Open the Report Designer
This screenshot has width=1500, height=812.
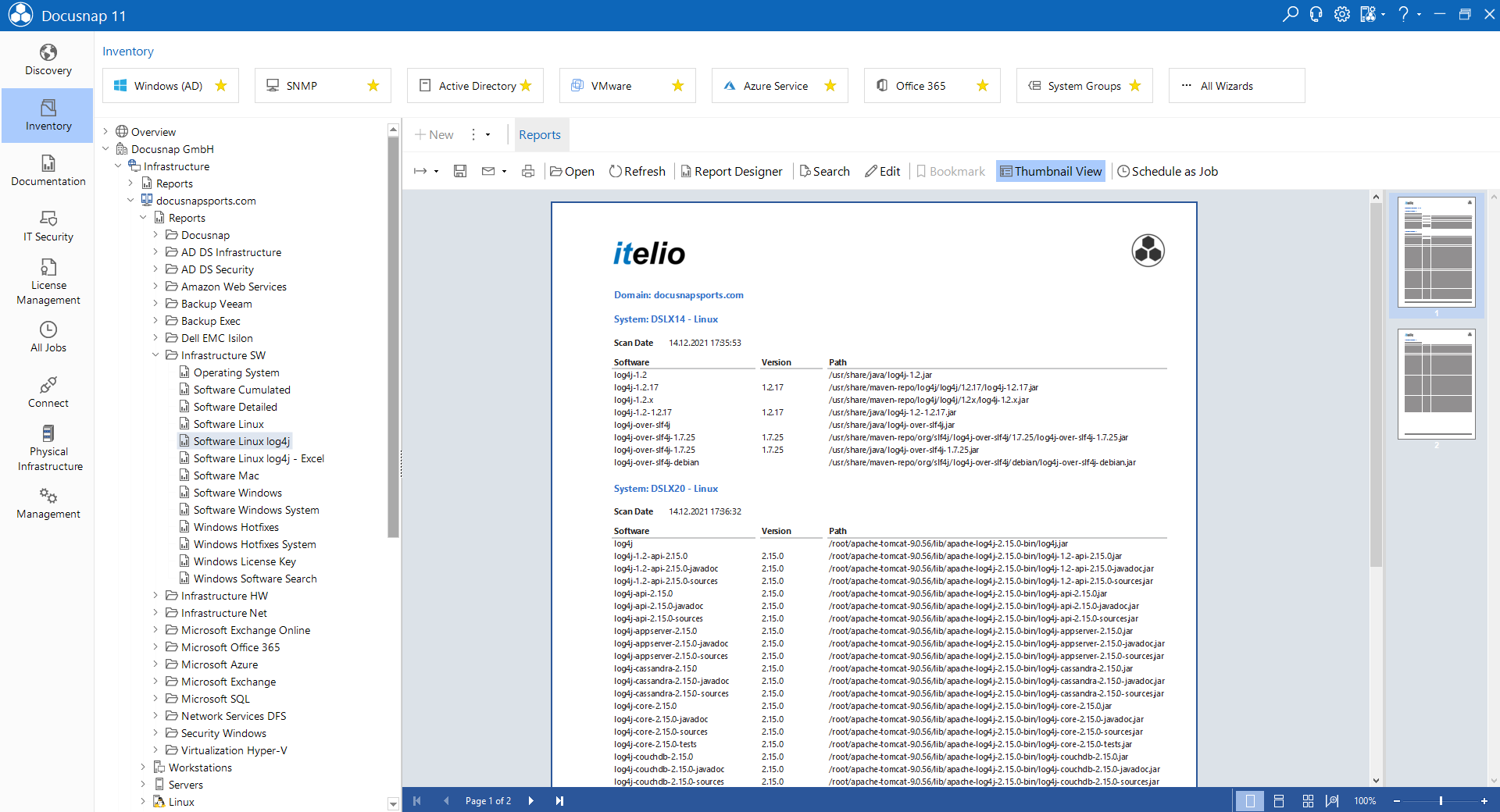(731, 171)
